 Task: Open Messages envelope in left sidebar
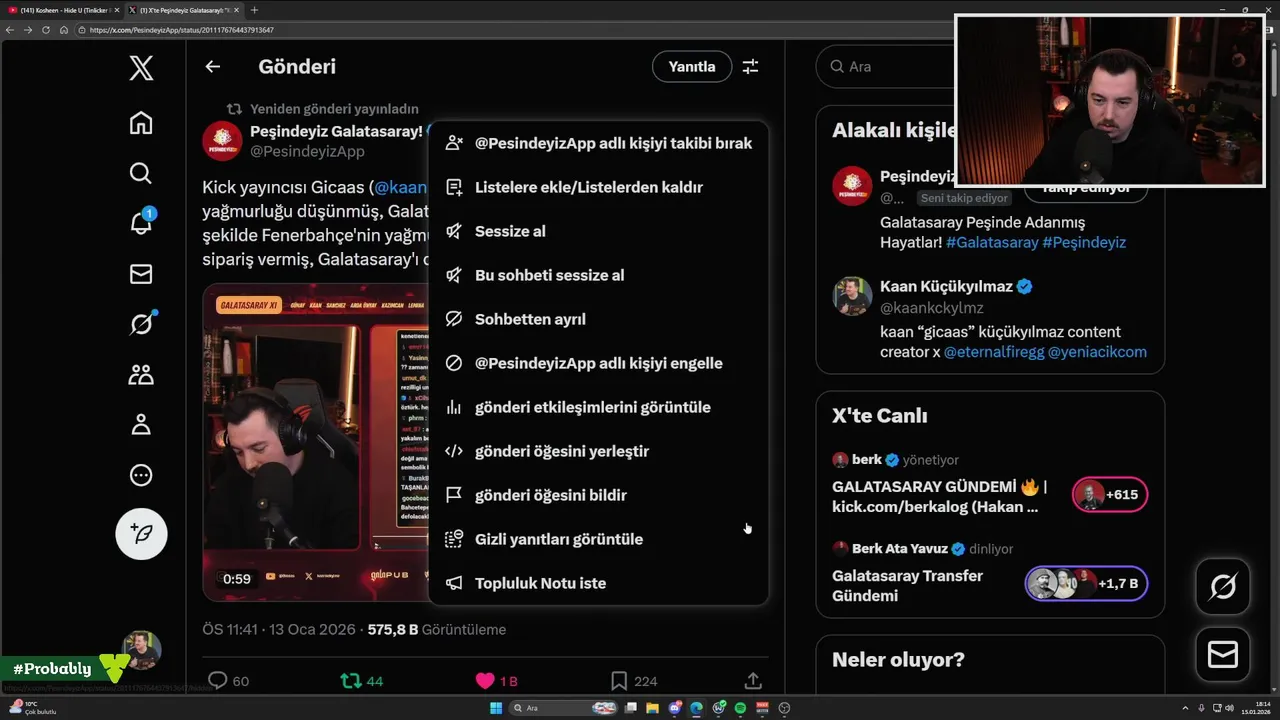pyautogui.click(x=141, y=274)
